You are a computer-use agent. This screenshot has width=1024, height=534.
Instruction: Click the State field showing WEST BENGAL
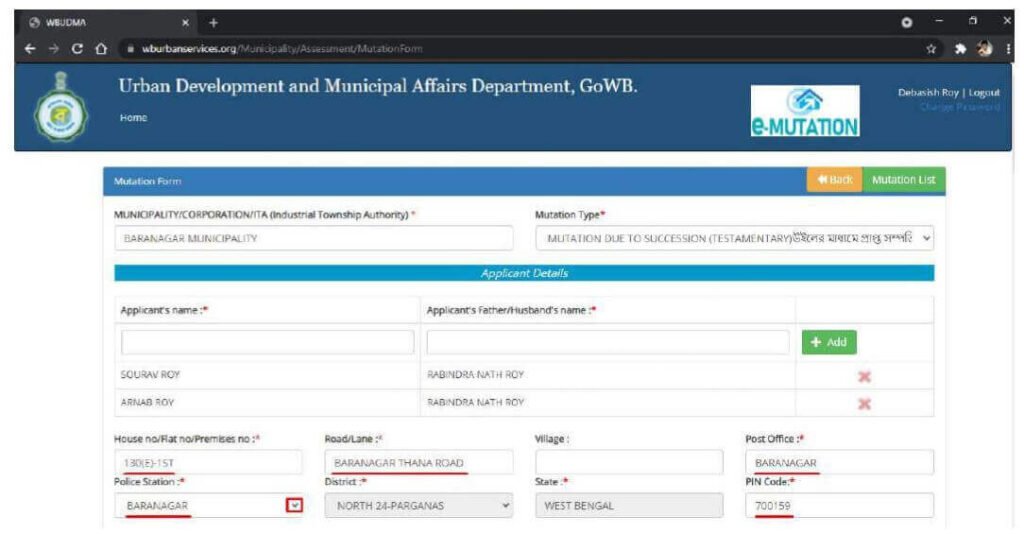[x=629, y=505]
